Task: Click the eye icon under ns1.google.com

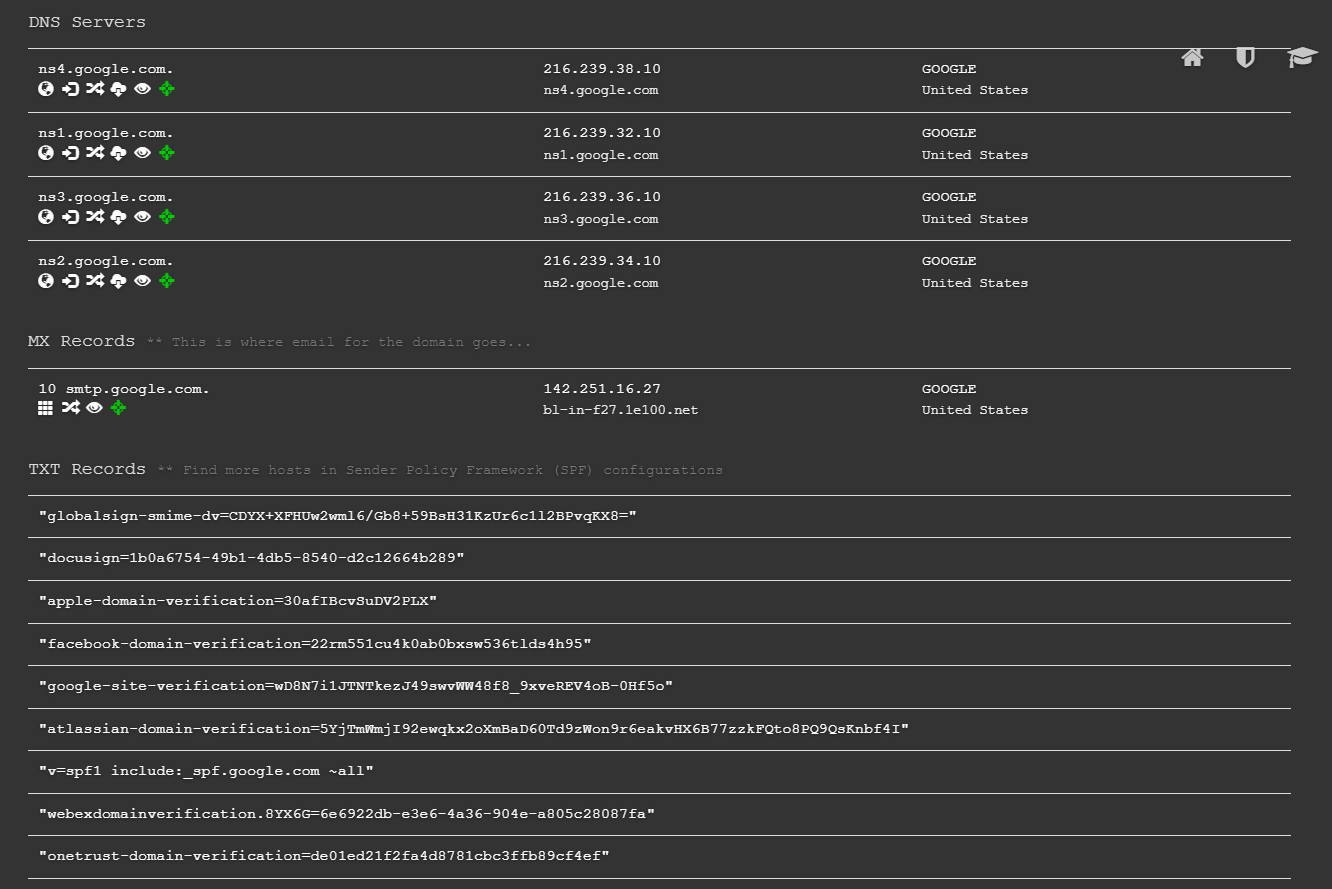Action: pyautogui.click(x=142, y=153)
